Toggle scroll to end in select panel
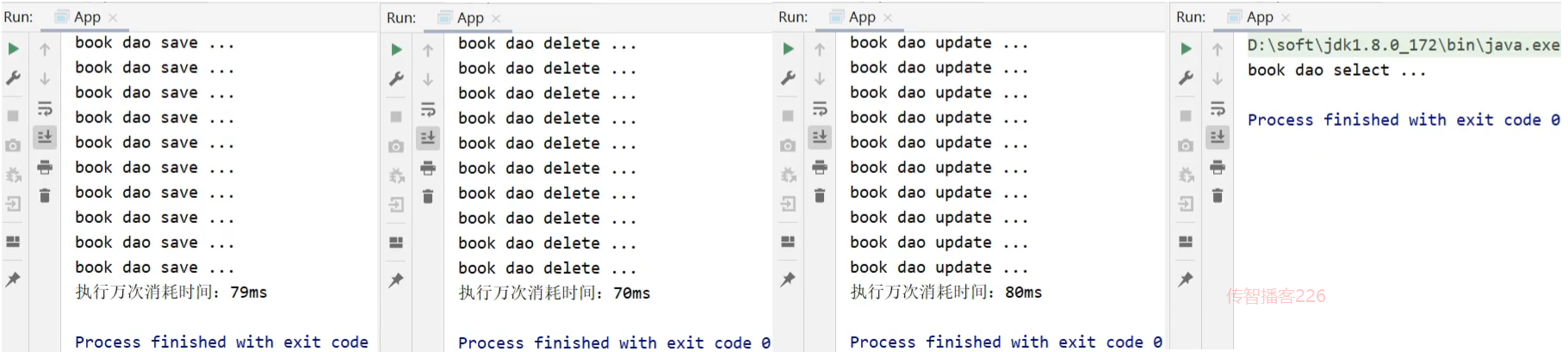 point(1218,136)
